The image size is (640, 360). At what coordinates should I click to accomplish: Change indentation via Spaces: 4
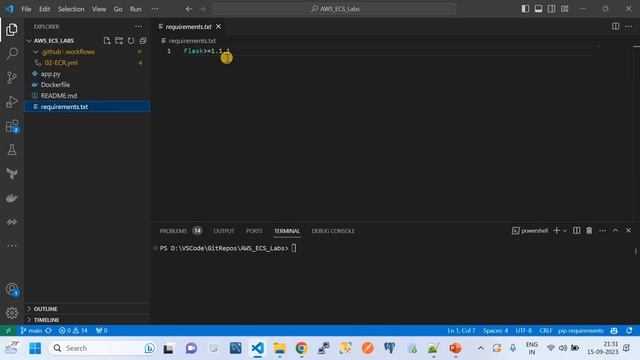[x=495, y=331]
